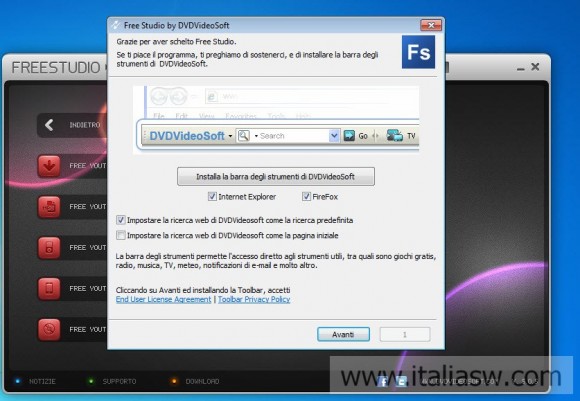Click the 'Grazie per aver scelto Free Studio' text
580x401 pixels.
click(x=176, y=41)
